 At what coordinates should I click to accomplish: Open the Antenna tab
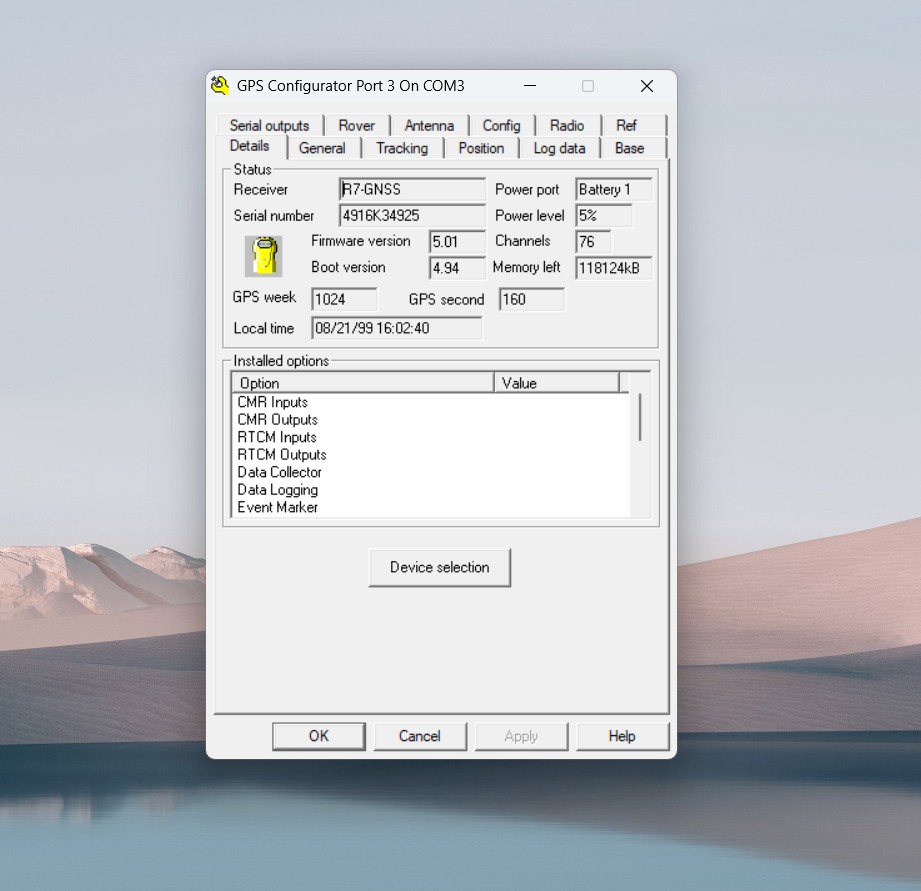pyautogui.click(x=429, y=125)
